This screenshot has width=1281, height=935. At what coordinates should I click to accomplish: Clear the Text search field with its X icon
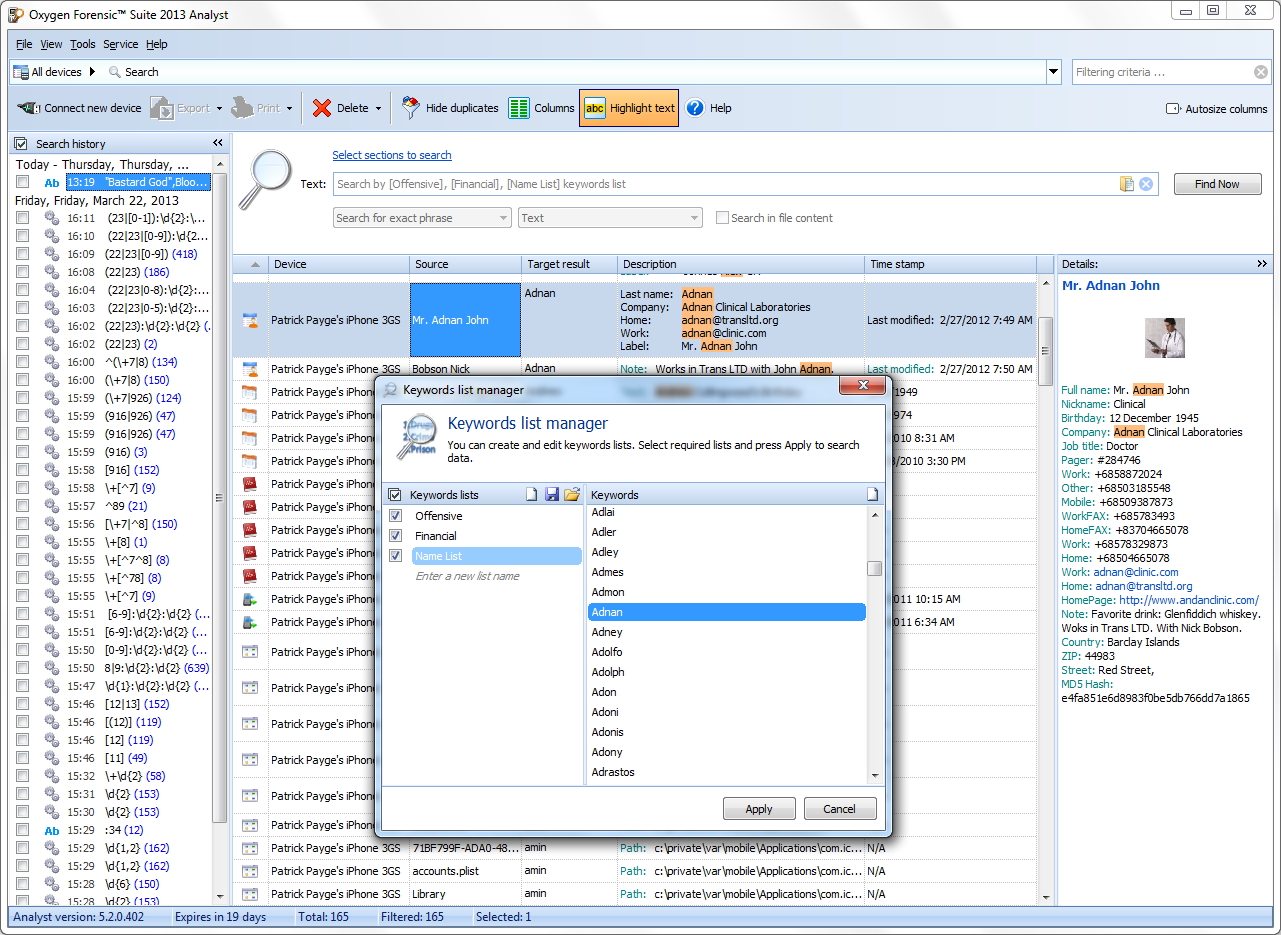click(x=1146, y=184)
